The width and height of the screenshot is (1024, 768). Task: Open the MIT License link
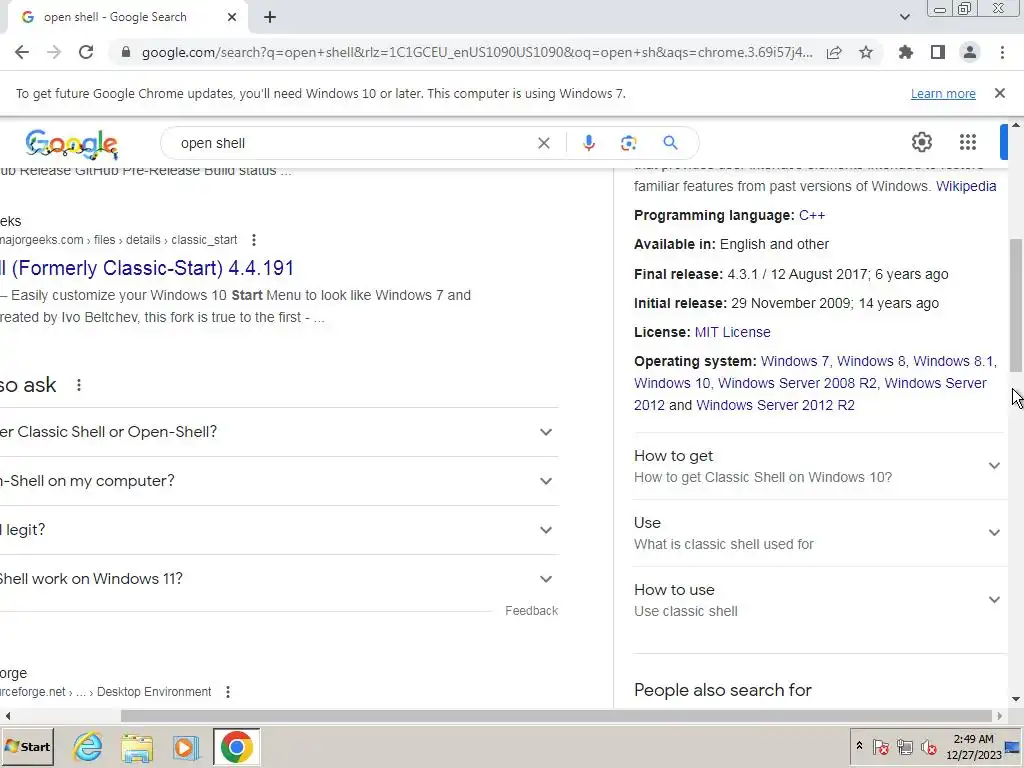732,332
